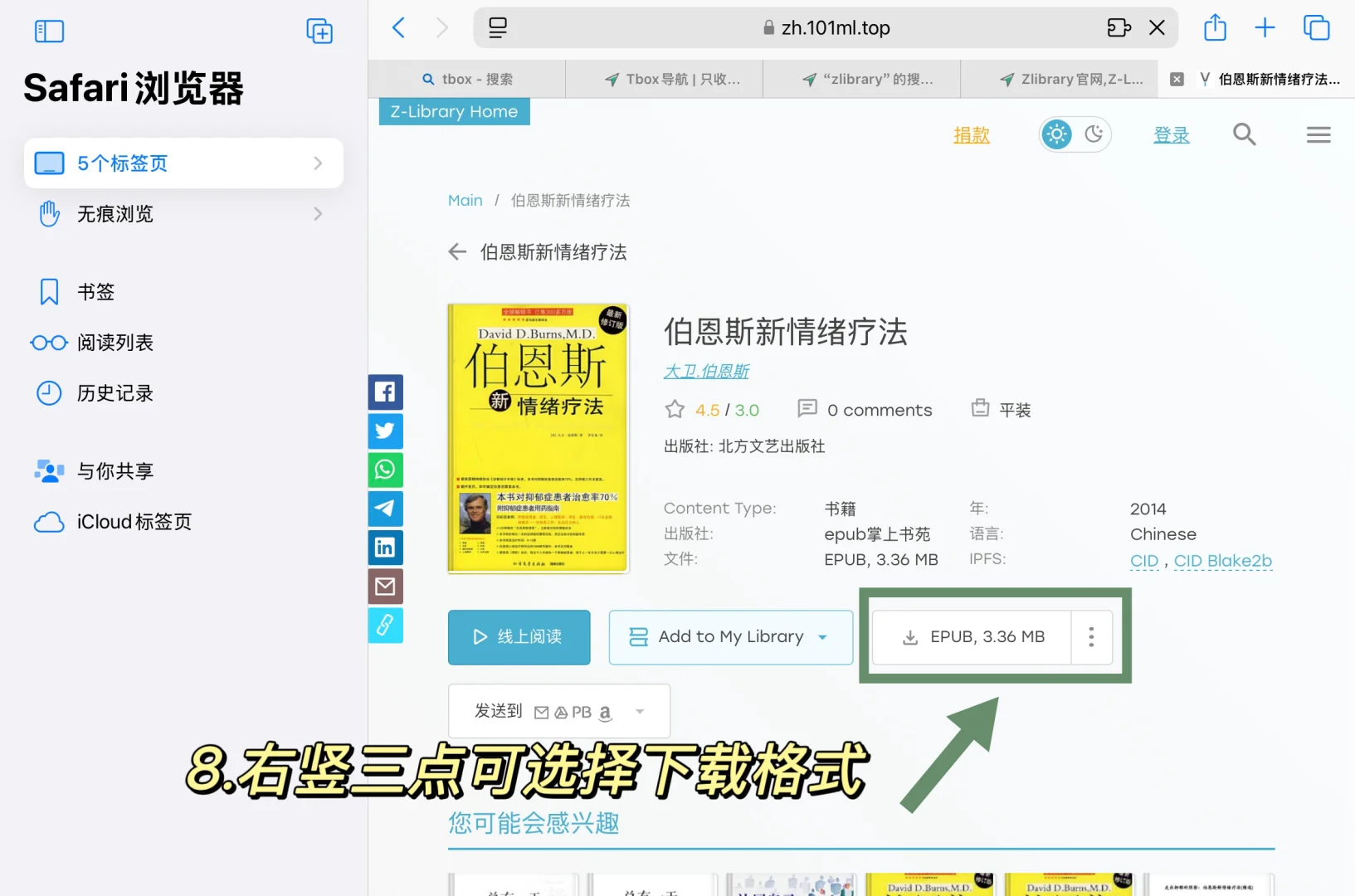
Task: Open the comments icon
Action: pyautogui.click(x=807, y=409)
